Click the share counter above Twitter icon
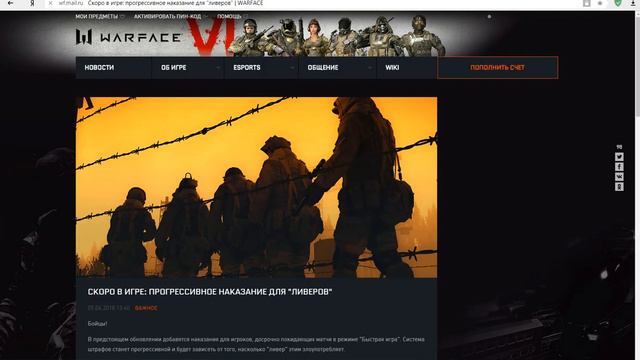Image resolution: width=640 pixels, height=360 pixels. 619,147
